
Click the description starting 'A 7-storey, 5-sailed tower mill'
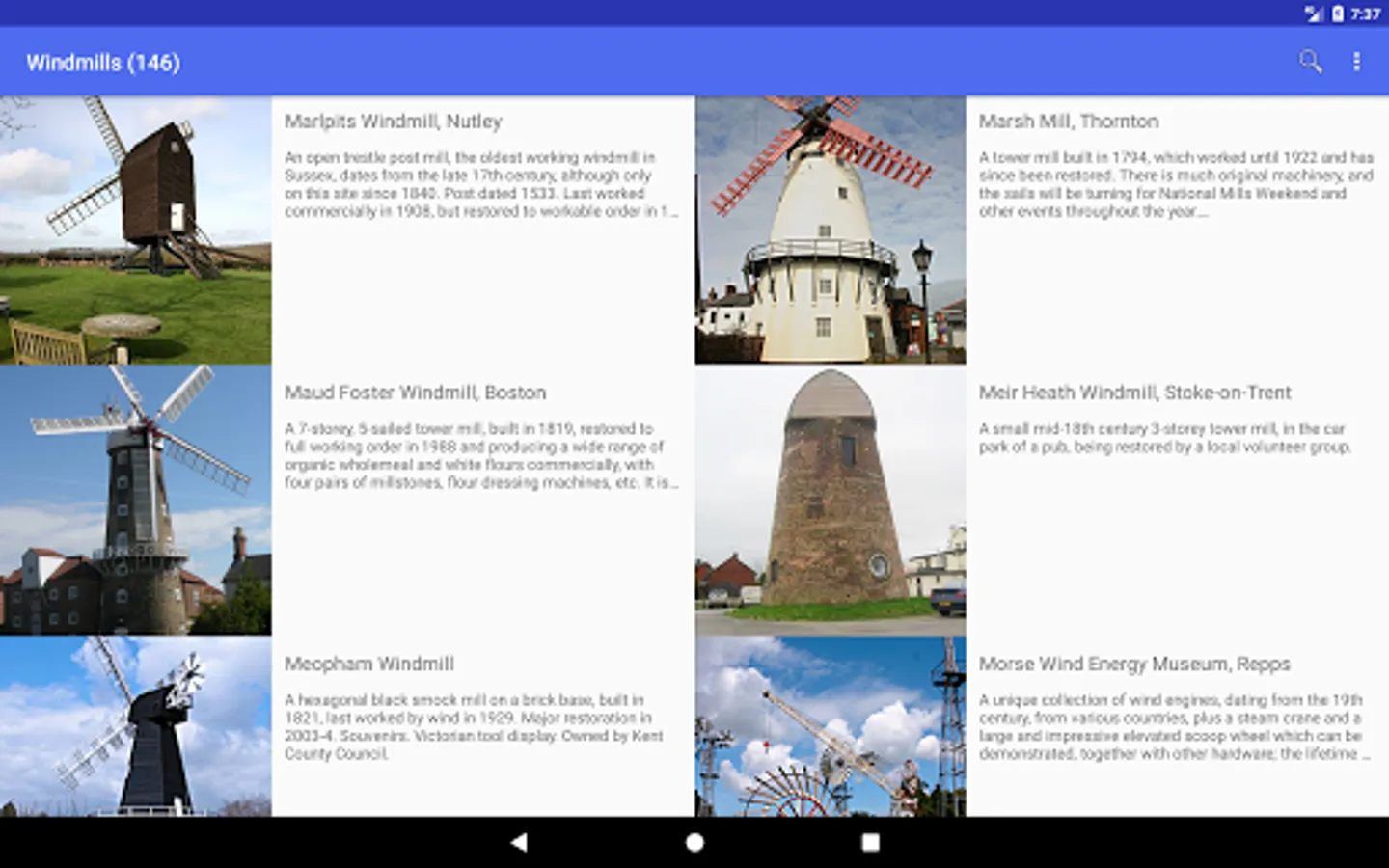(481, 455)
